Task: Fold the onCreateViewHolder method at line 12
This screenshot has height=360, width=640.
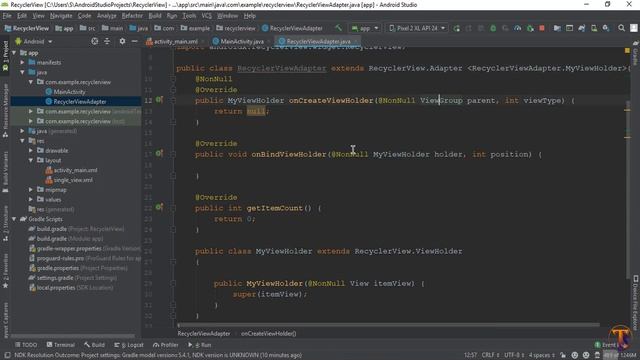Action: [x=173, y=100]
